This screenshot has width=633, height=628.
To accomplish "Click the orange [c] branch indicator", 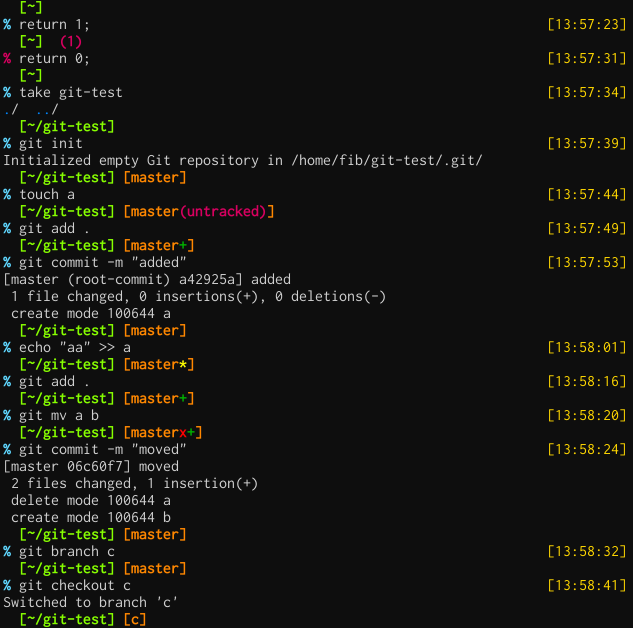I will tap(134, 620).
